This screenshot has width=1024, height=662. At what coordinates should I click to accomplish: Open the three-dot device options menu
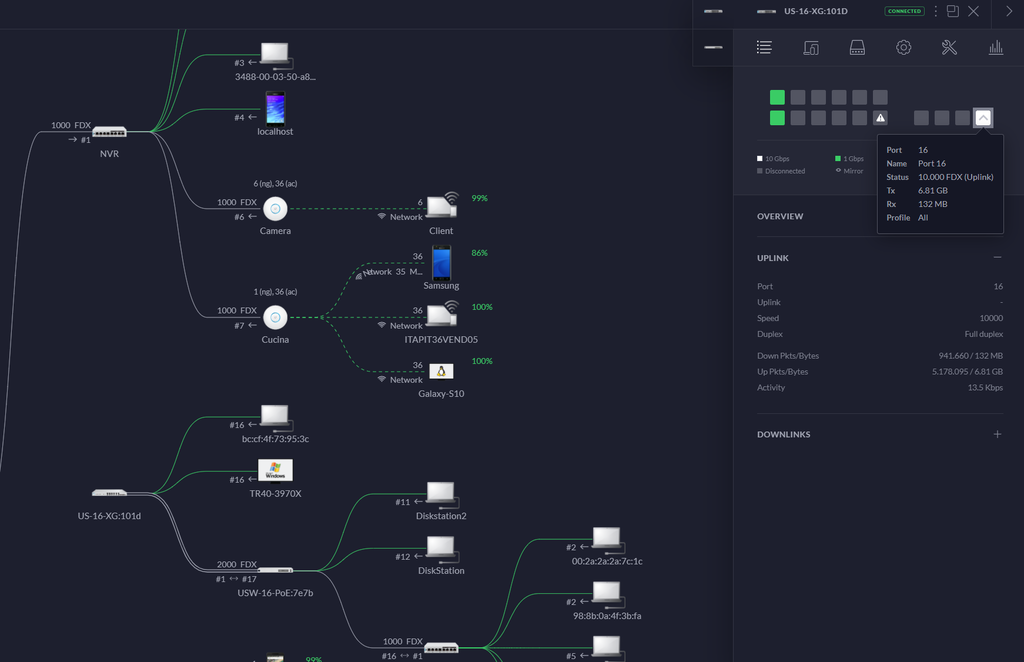click(x=936, y=11)
